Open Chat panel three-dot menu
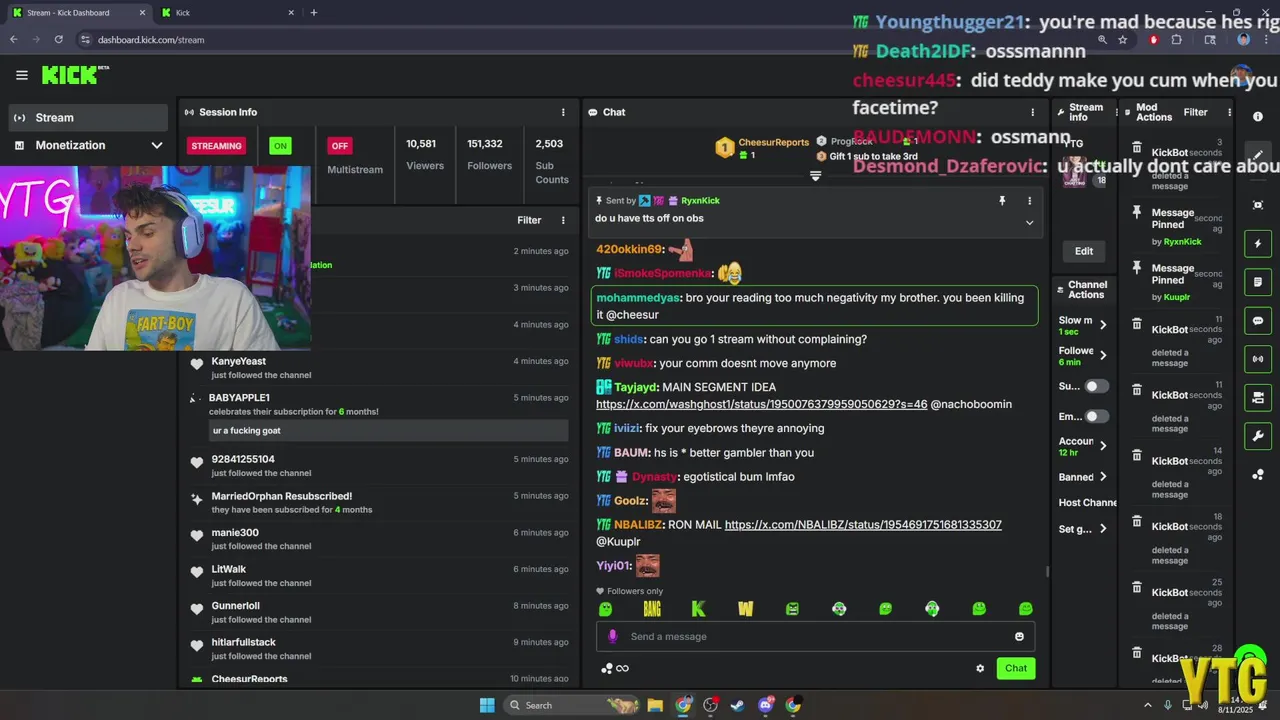1280x720 pixels. pos(1033,112)
